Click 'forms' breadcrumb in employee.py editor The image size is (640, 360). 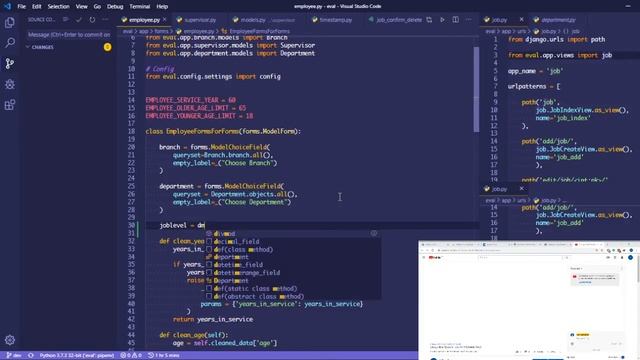pos(161,31)
